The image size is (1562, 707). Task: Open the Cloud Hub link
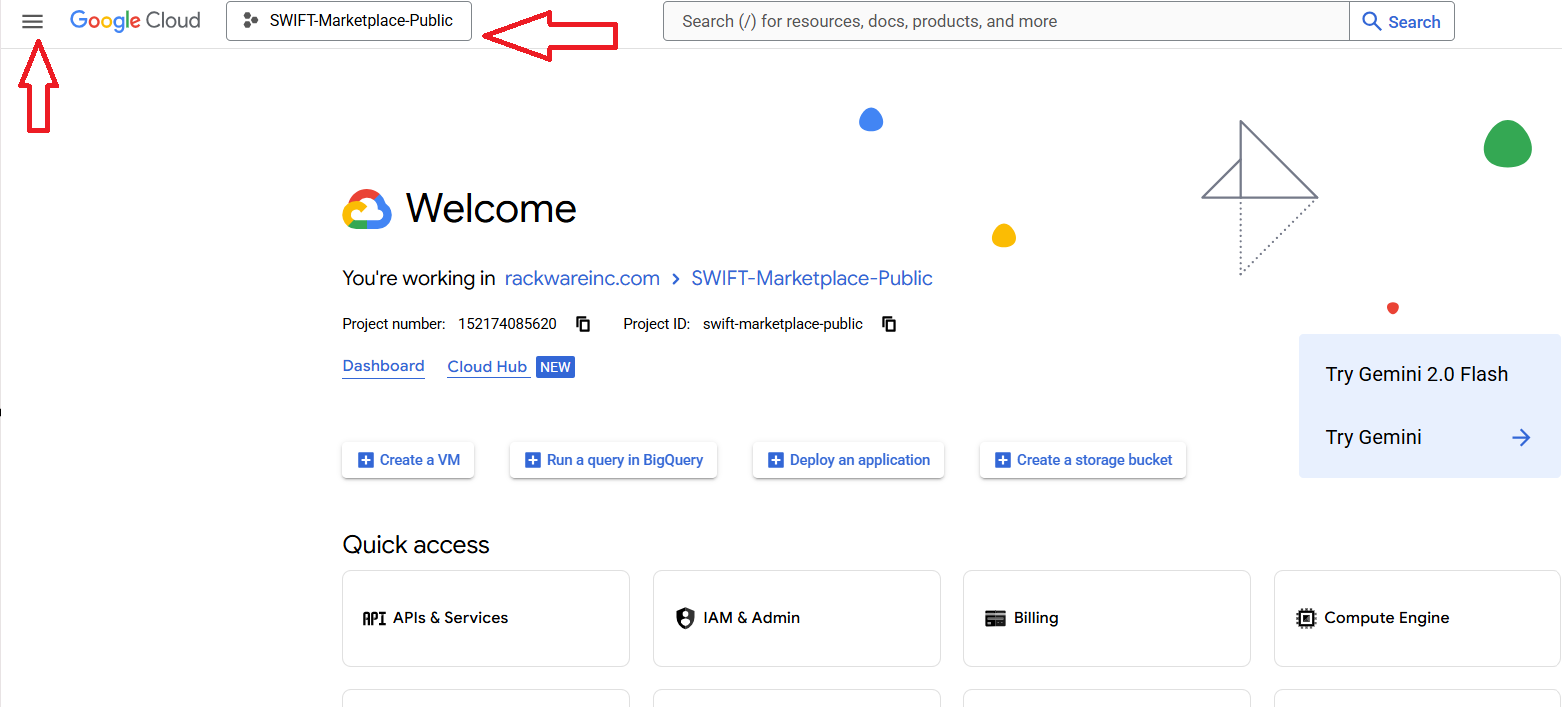pyautogui.click(x=487, y=367)
